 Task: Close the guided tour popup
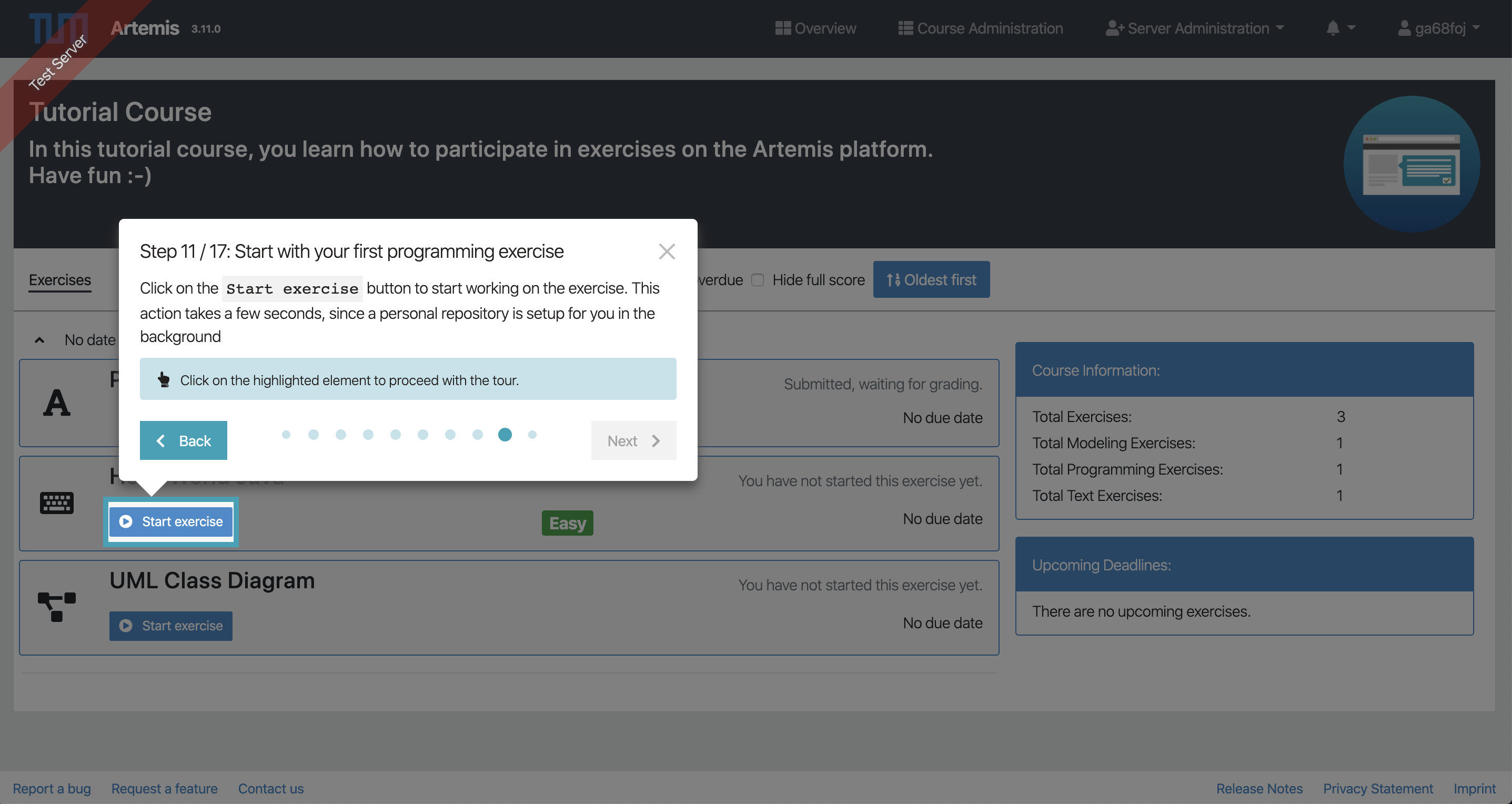tap(666, 252)
